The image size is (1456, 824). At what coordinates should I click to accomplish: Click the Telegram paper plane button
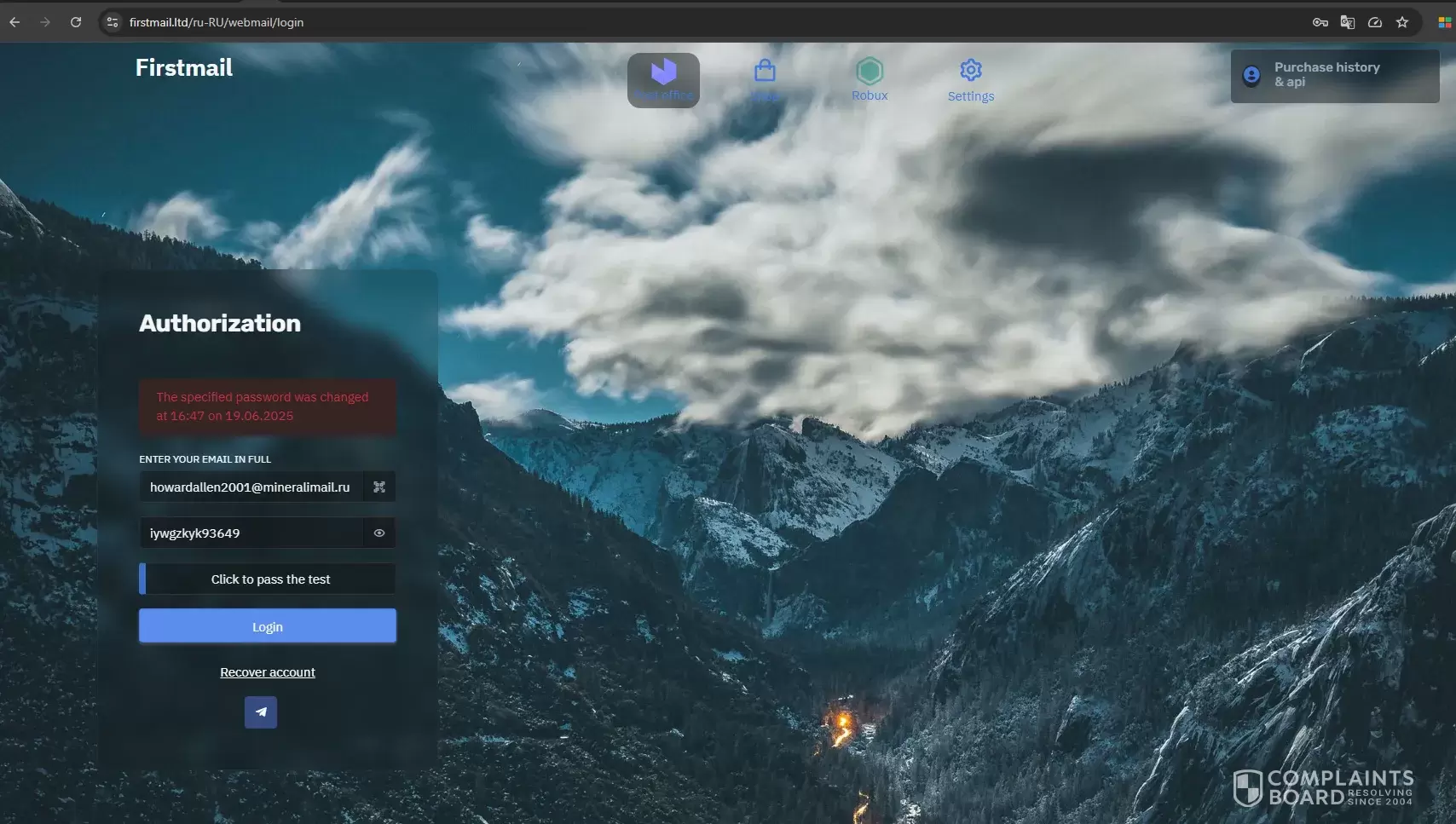point(261,712)
